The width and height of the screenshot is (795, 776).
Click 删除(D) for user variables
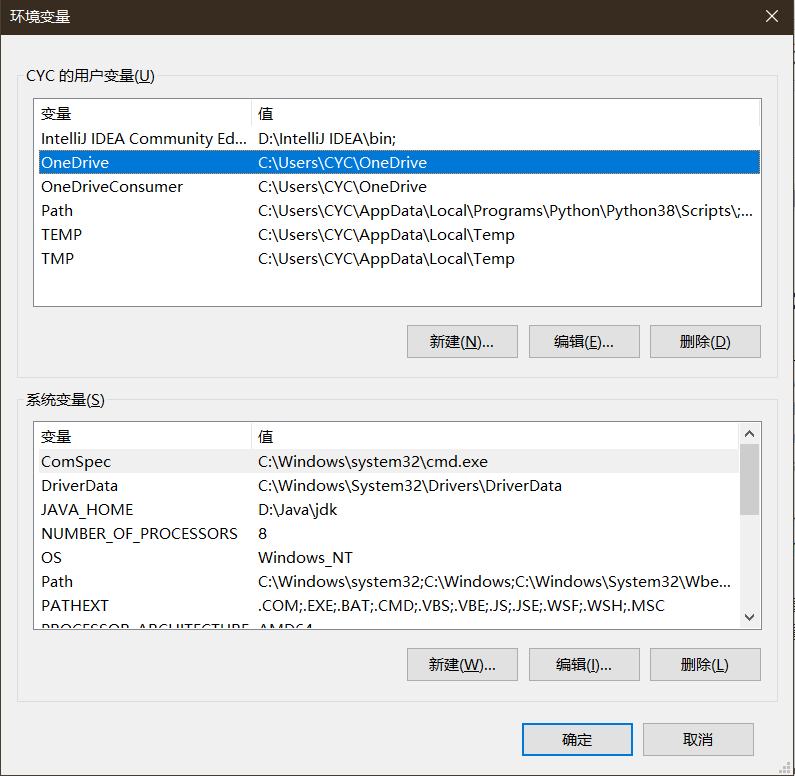coord(705,342)
